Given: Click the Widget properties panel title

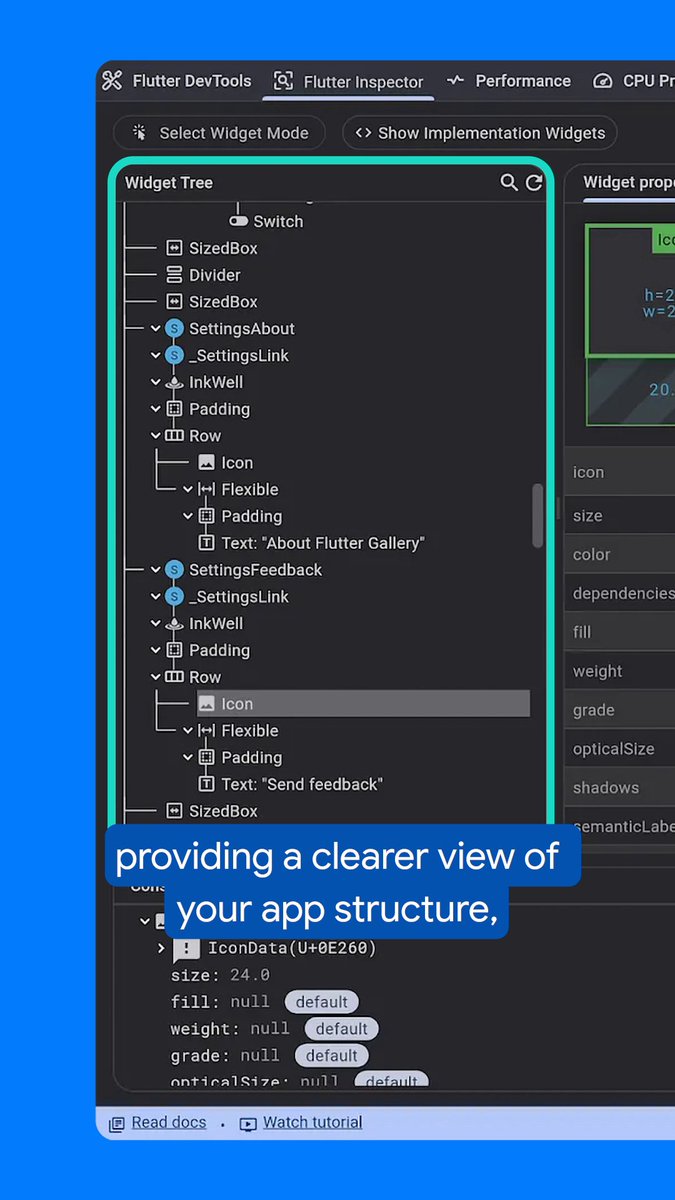Looking at the screenshot, I should (x=628, y=182).
